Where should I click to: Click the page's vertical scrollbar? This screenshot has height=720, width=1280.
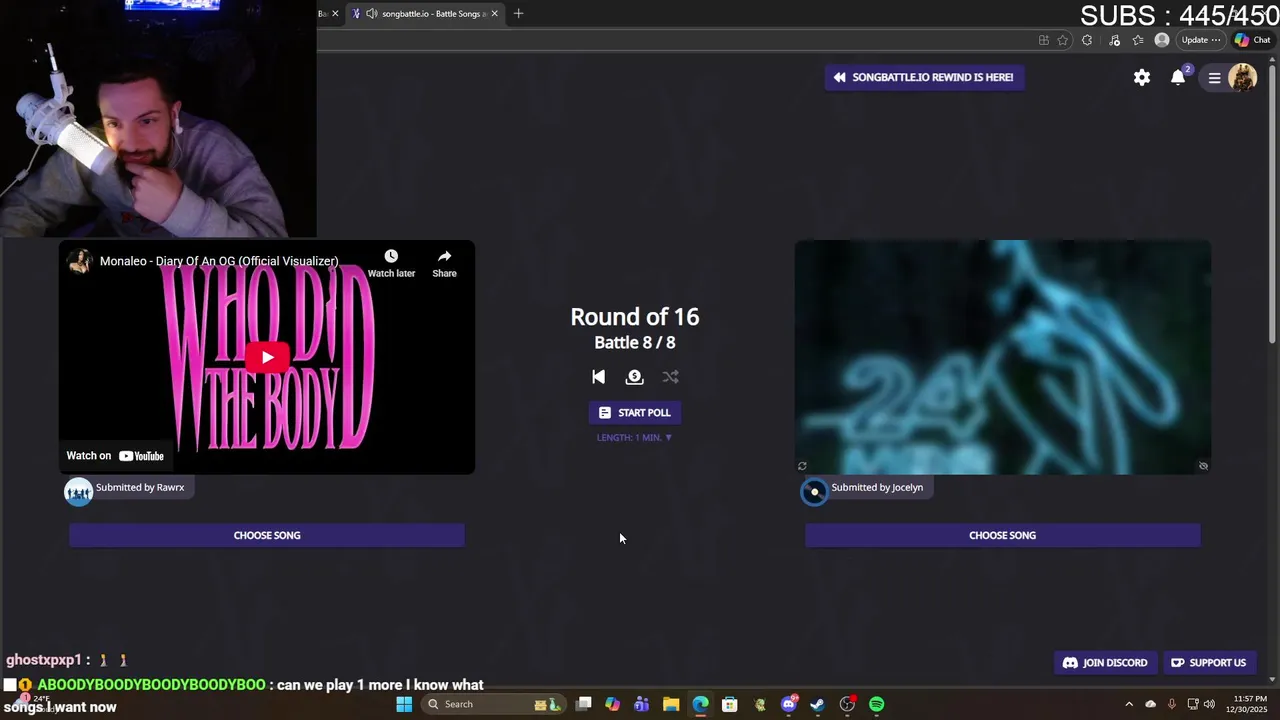[x=1273, y=203]
